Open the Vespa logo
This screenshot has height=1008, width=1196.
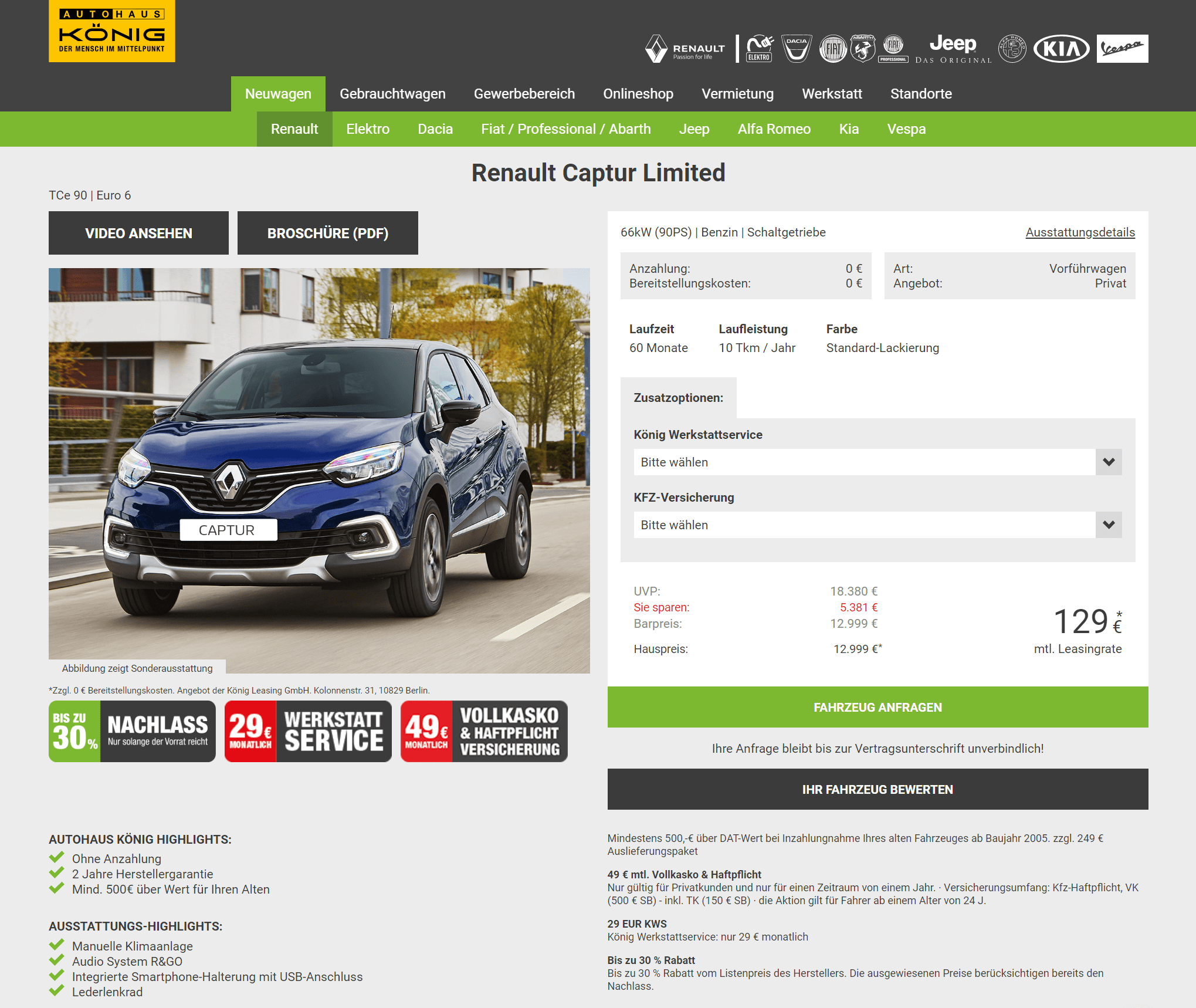click(x=1122, y=49)
